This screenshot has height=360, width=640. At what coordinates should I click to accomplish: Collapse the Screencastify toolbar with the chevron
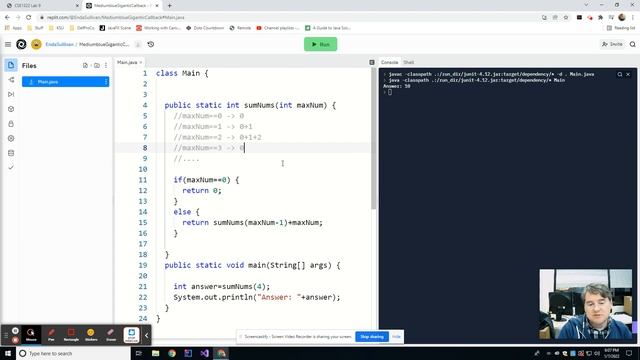pyautogui.click(x=147, y=336)
